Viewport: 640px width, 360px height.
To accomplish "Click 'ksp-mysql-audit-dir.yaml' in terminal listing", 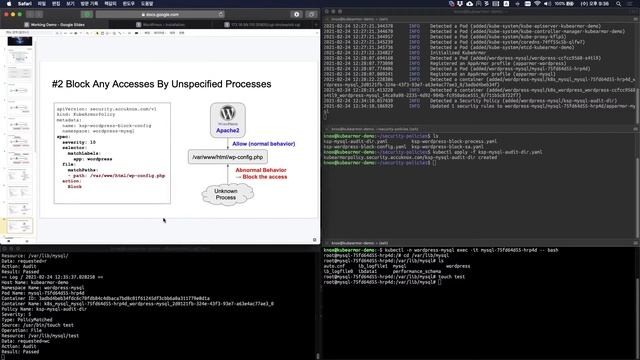I will [x=355, y=141].
